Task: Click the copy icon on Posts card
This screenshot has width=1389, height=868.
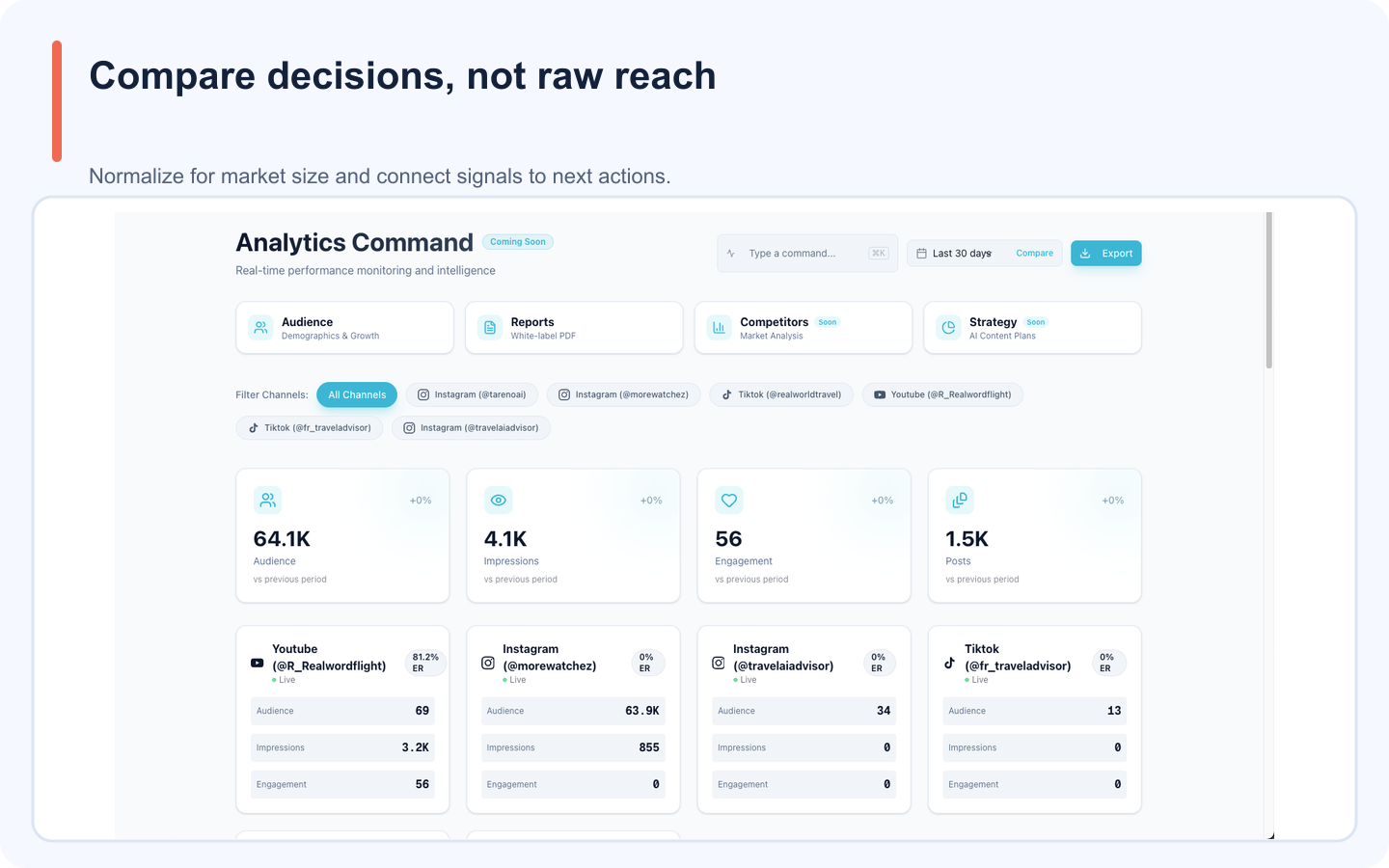Action: tap(960, 501)
